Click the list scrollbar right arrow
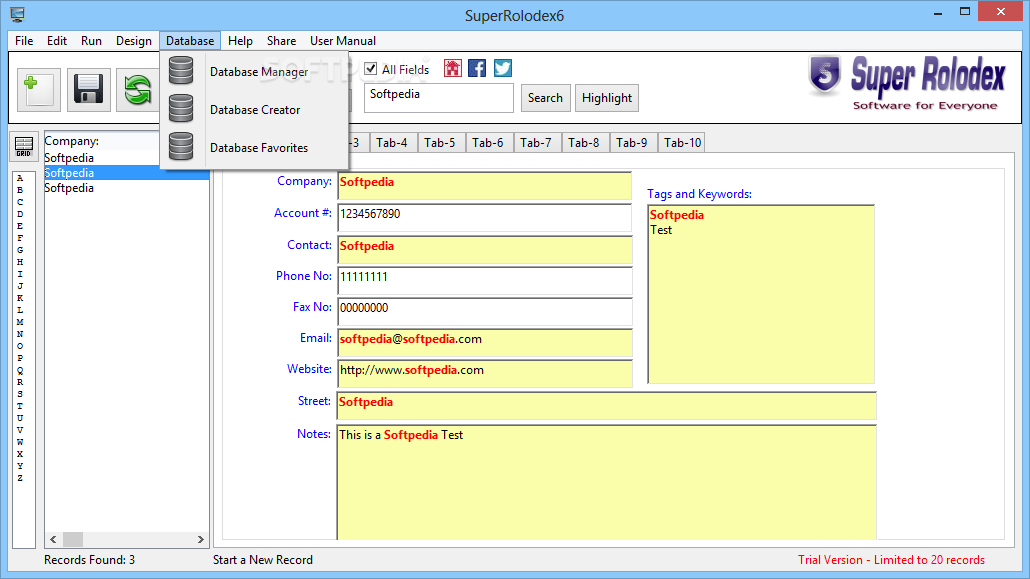1030x579 pixels. click(x=200, y=540)
